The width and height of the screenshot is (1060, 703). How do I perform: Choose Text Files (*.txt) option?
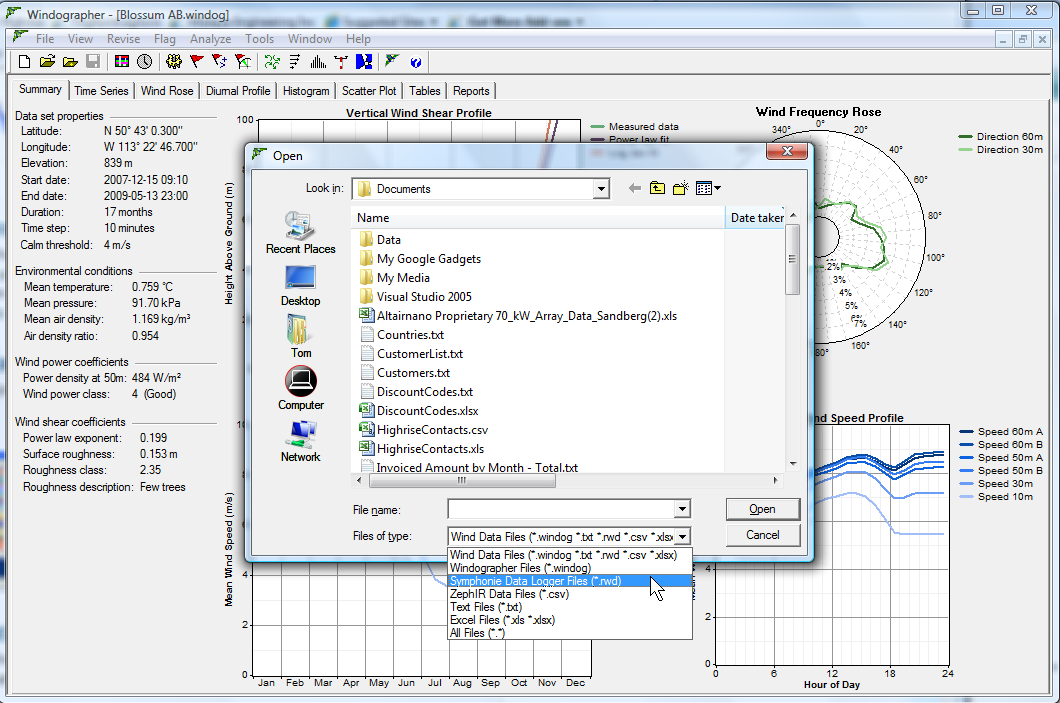[571, 607]
